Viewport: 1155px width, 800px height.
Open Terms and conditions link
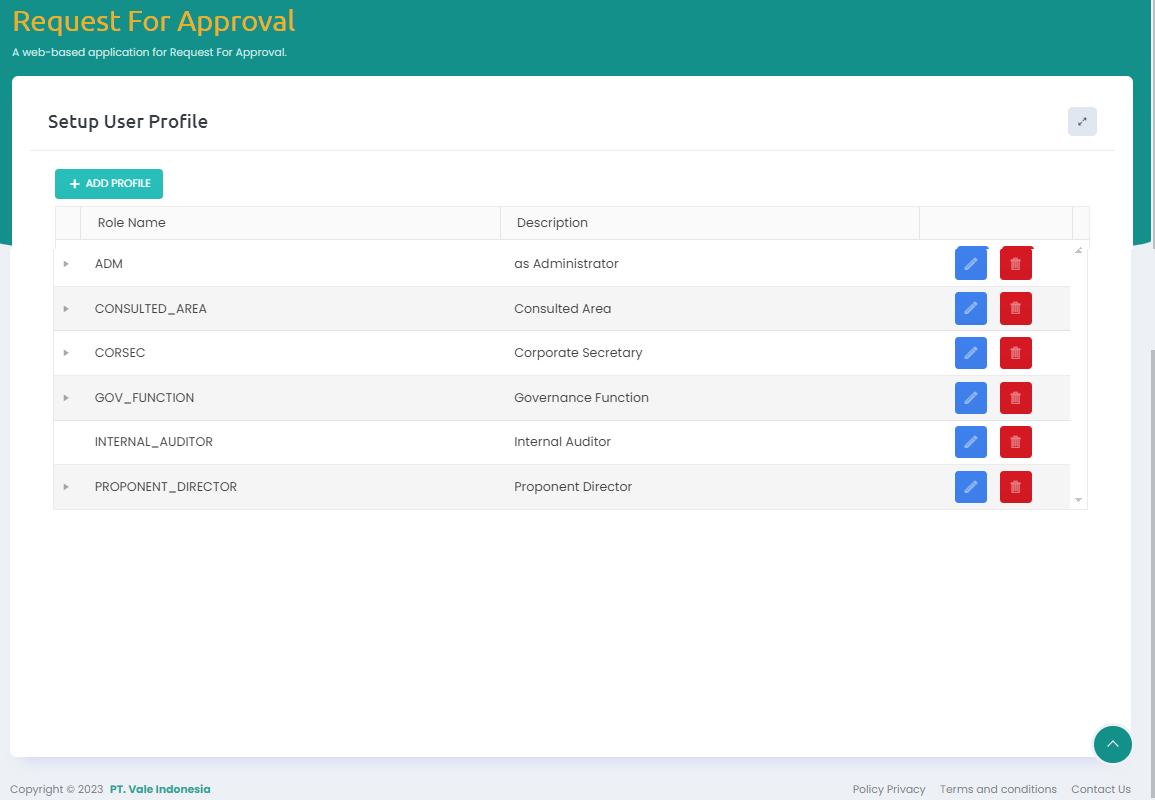pos(997,789)
